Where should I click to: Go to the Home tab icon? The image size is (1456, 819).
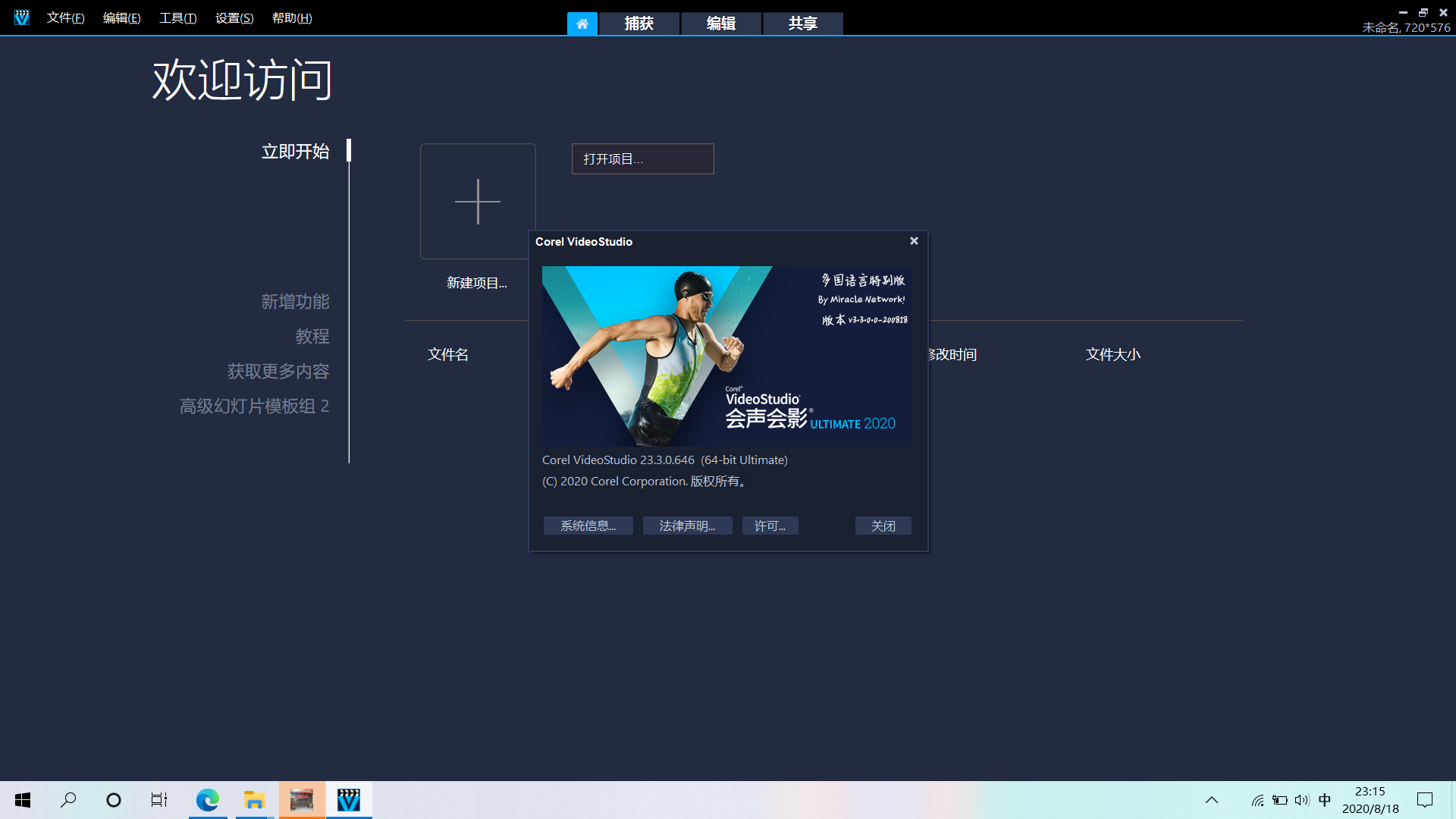click(x=582, y=24)
